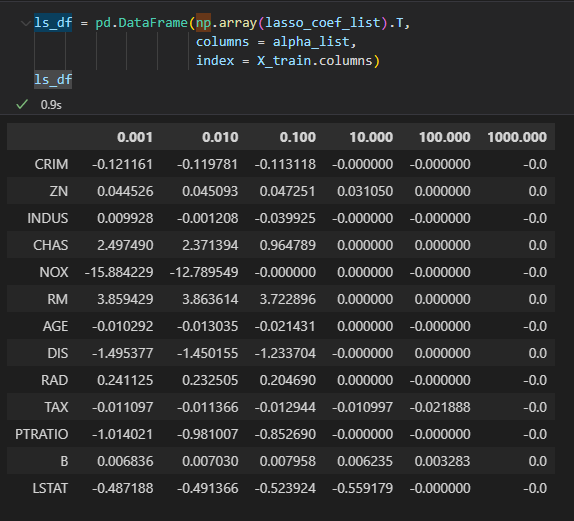Click the cell value 0.006235
574x521 pixels.
(x=365, y=461)
